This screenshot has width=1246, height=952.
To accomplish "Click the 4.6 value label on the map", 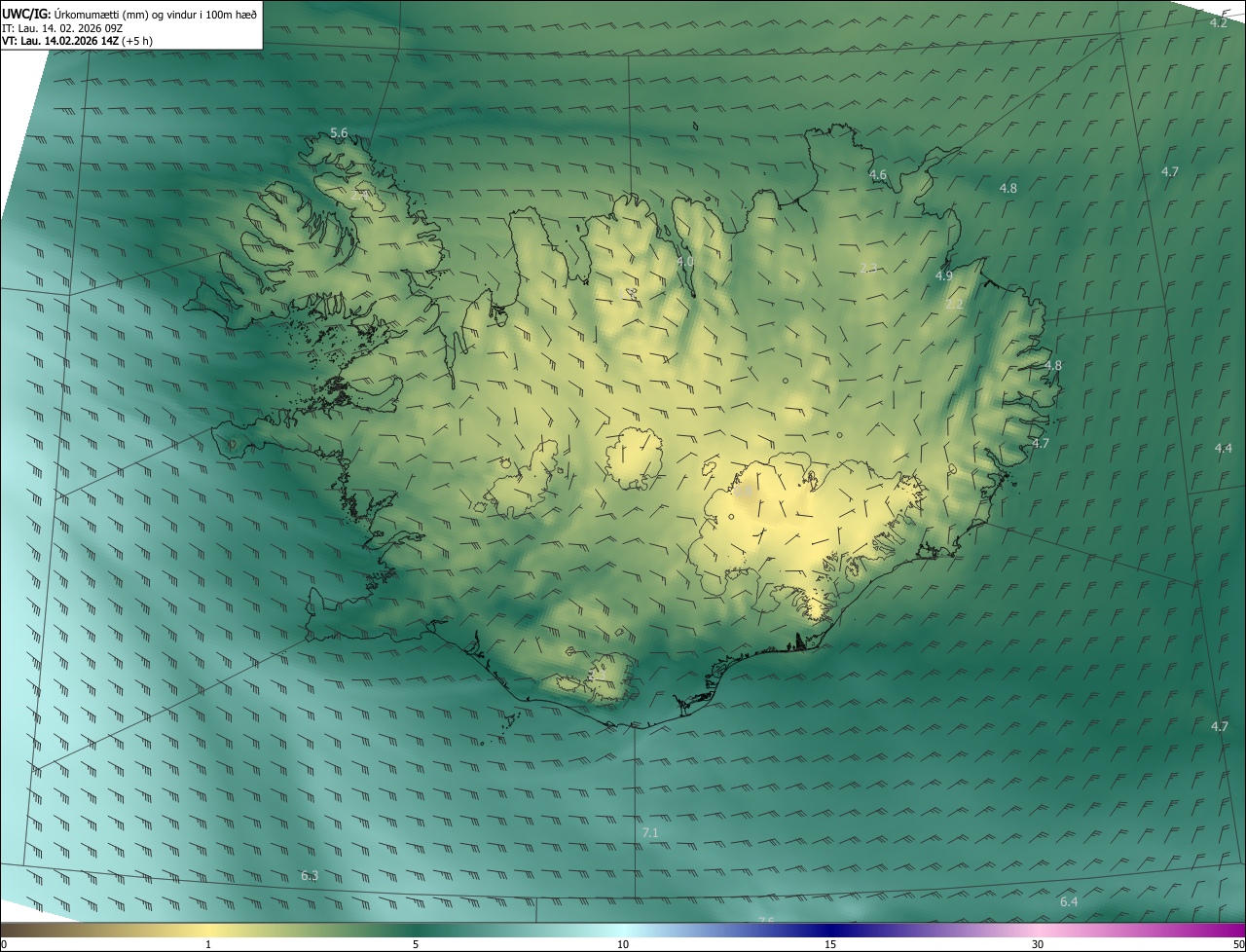I will coord(878,175).
